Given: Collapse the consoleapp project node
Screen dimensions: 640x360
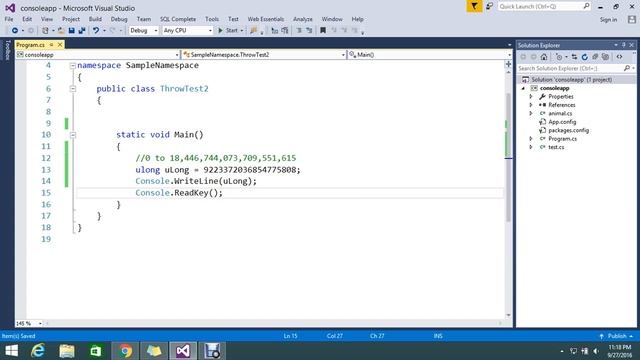Looking at the screenshot, I should point(524,88).
